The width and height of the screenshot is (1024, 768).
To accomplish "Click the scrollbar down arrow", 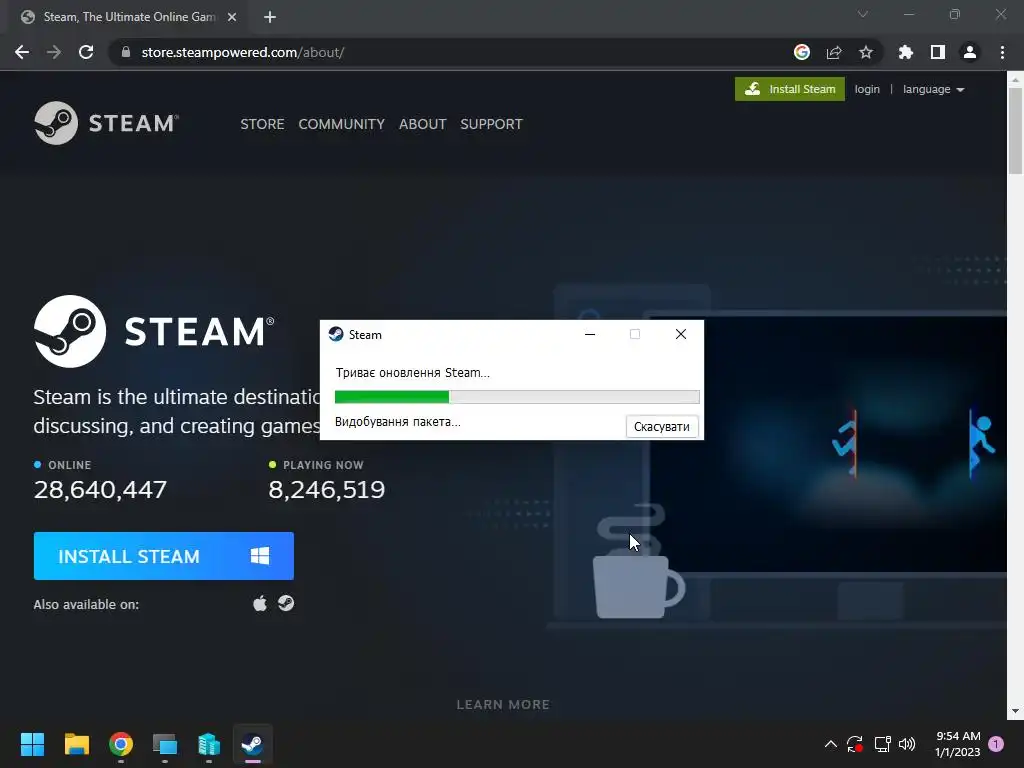I will [1015, 711].
